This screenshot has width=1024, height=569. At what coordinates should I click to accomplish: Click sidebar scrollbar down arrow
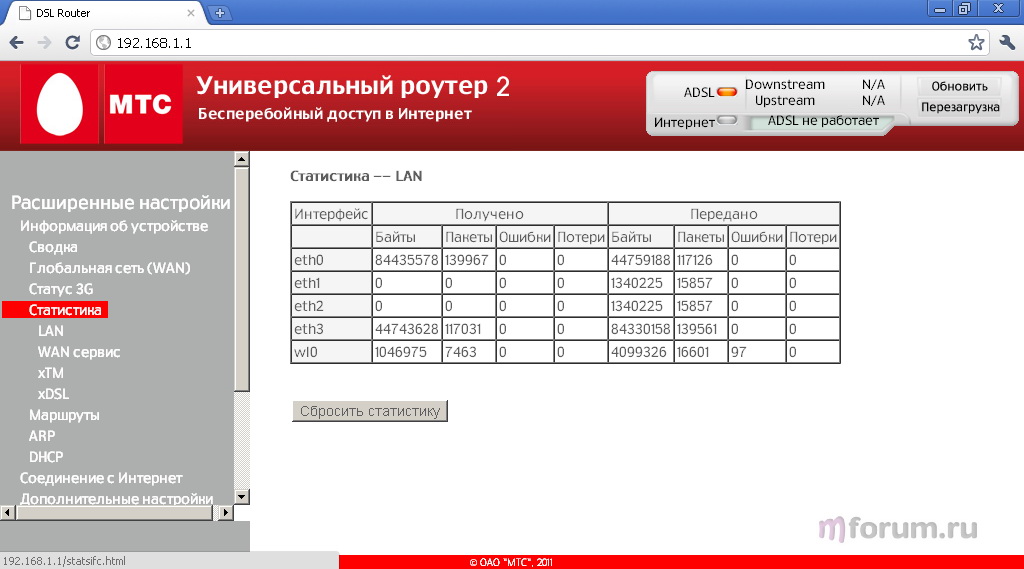tap(242, 497)
